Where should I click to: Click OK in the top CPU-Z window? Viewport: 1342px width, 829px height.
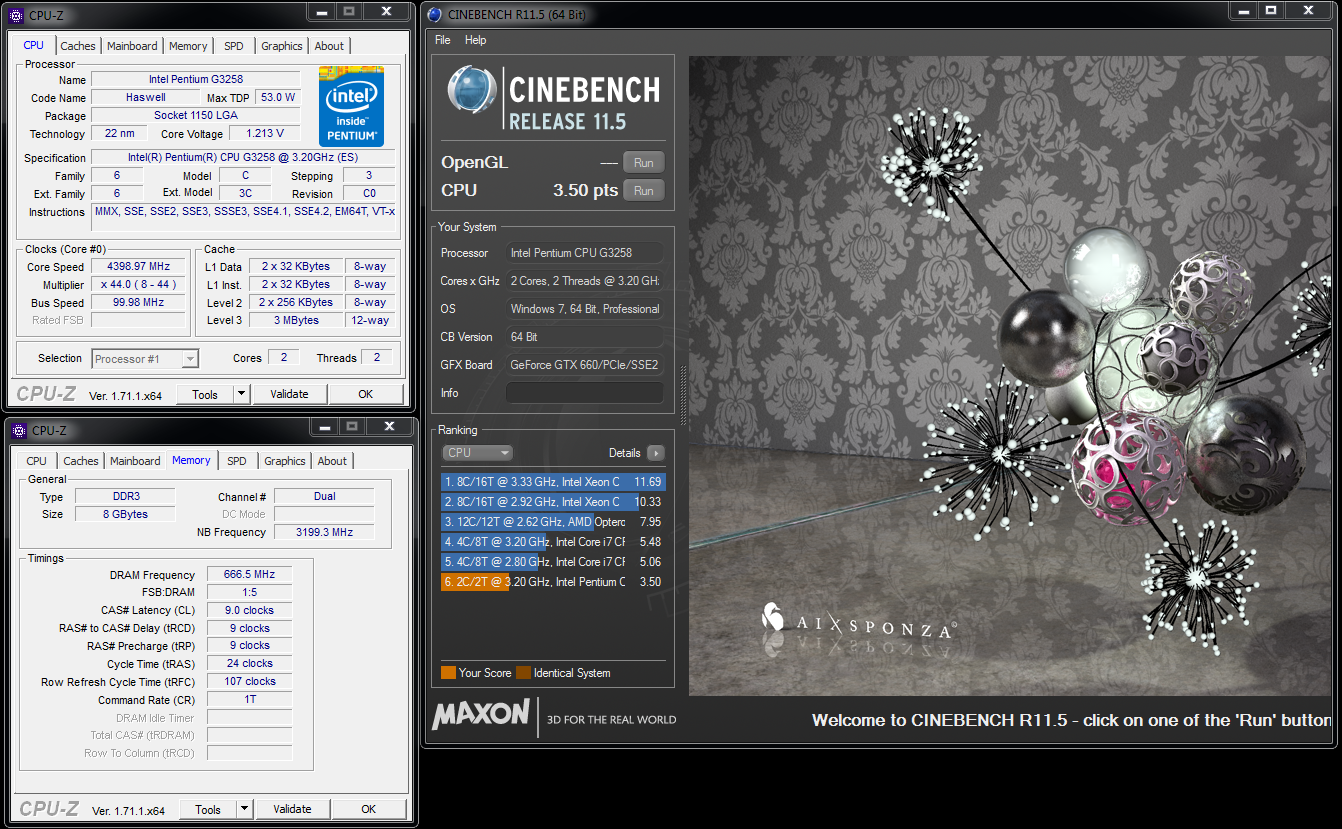pos(366,394)
